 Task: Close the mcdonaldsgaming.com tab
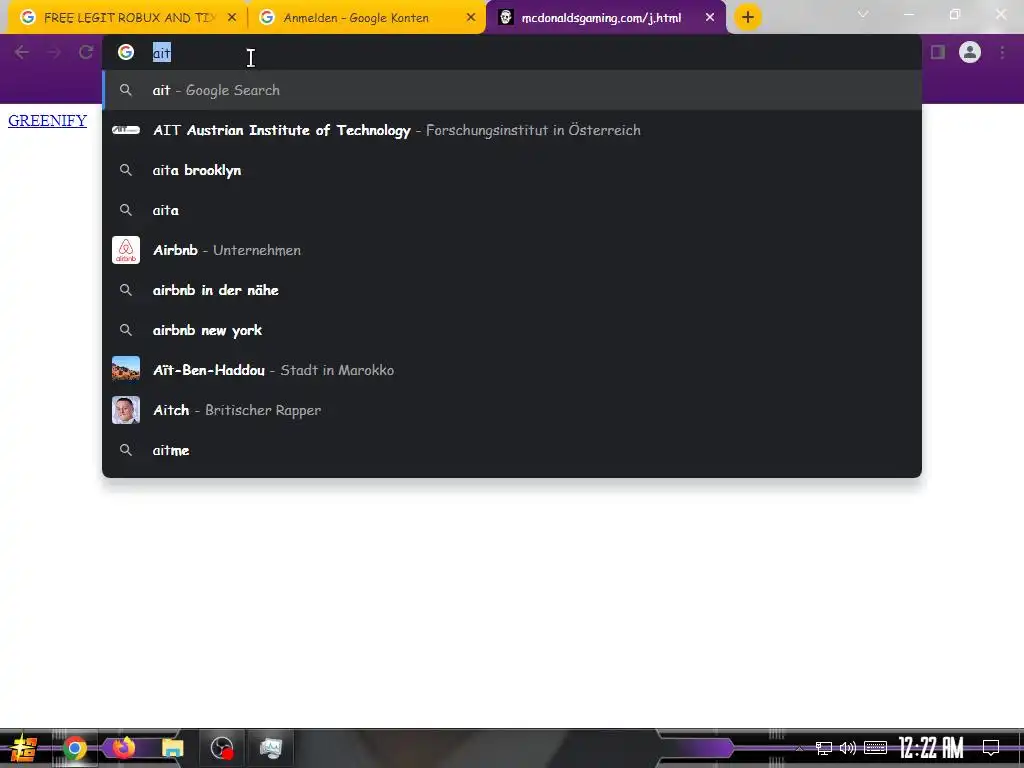coord(710,18)
